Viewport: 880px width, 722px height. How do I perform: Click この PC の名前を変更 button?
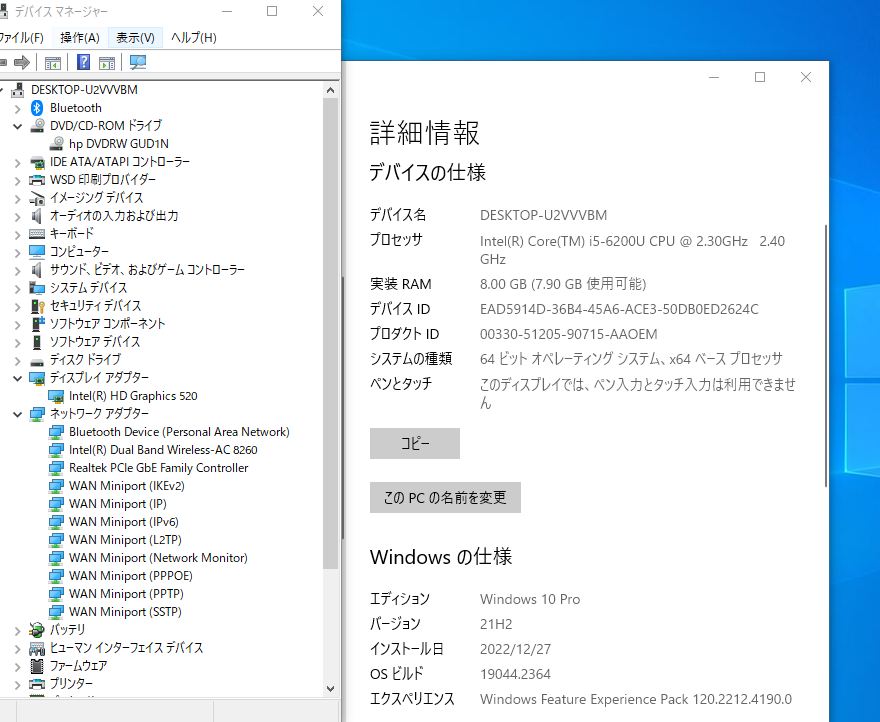click(445, 497)
